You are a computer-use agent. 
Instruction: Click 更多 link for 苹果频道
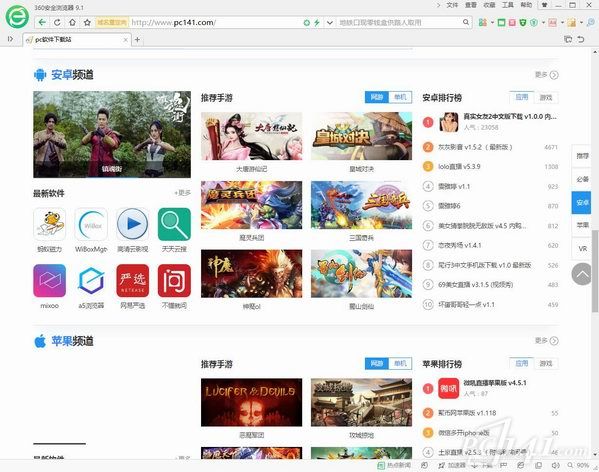click(547, 341)
